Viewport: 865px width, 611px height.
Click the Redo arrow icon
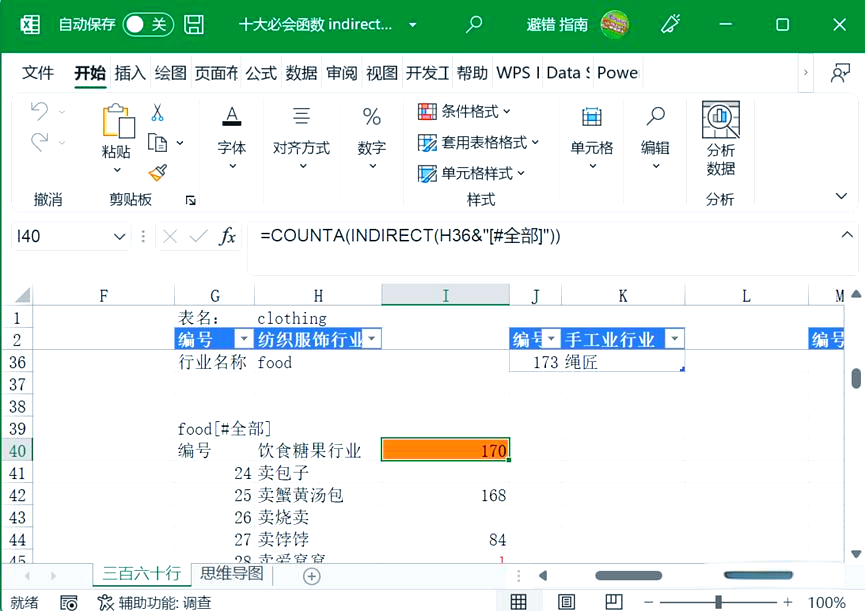[39, 142]
